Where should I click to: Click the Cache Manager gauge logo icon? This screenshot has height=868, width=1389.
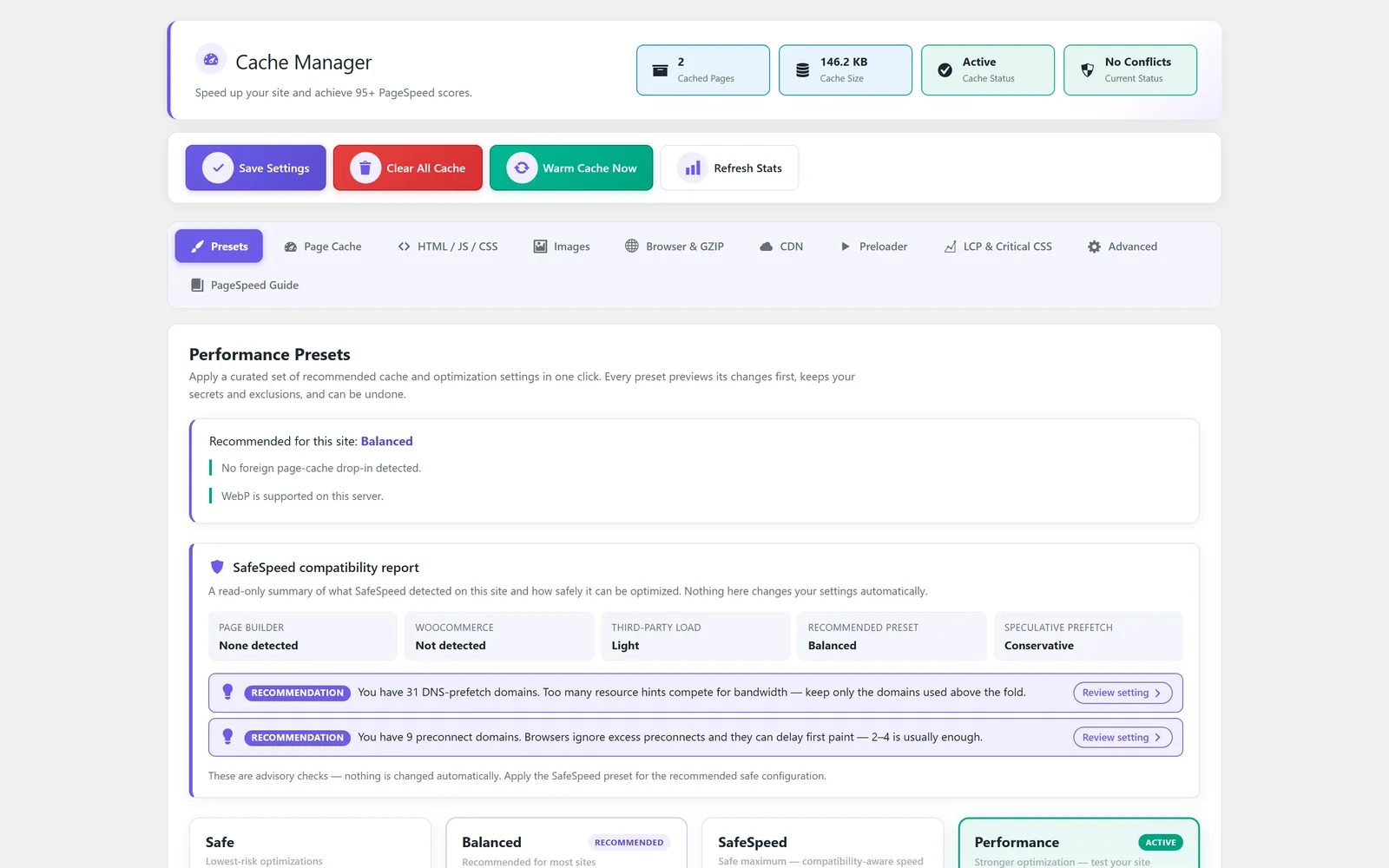(x=211, y=59)
